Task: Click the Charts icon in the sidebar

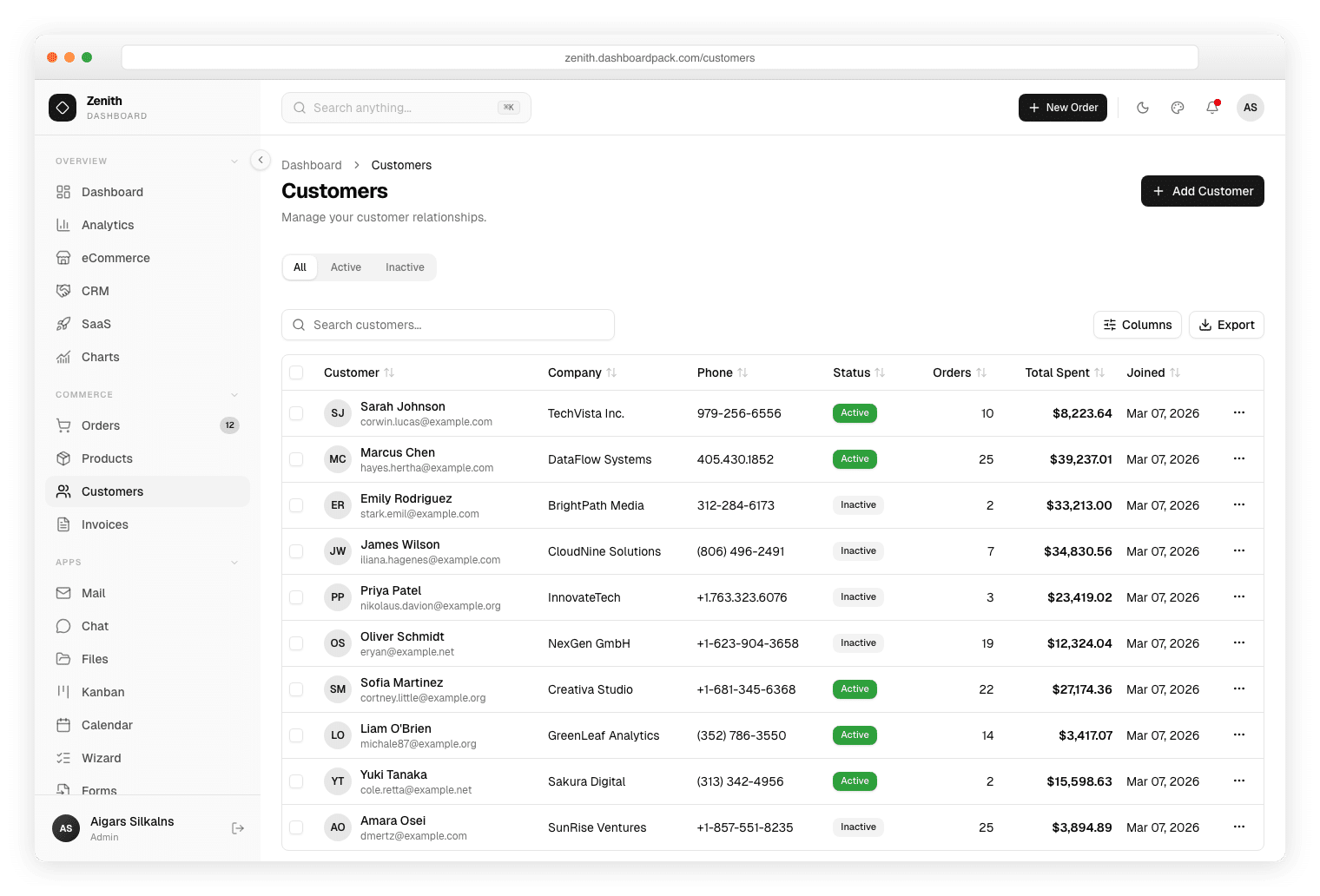Action: (x=64, y=357)
